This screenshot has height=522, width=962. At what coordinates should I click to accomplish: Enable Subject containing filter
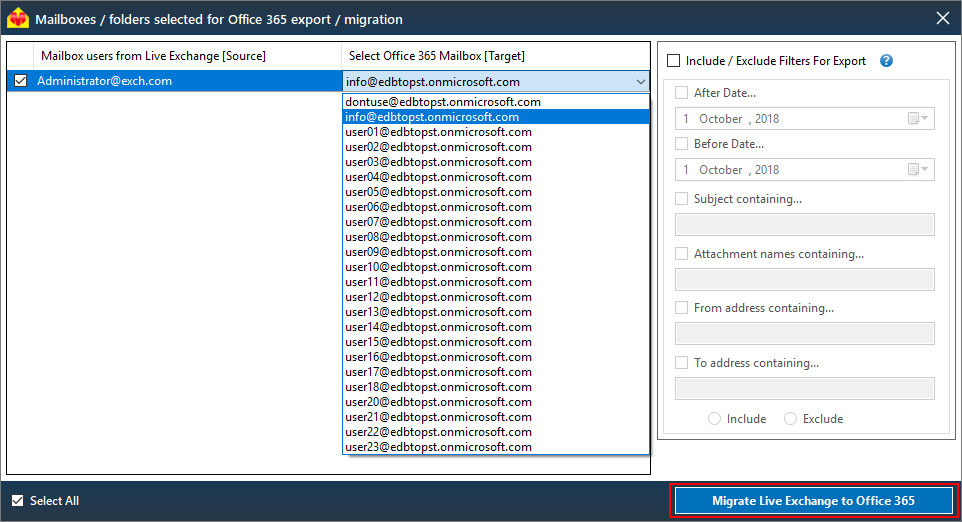(x=681, y=199)
